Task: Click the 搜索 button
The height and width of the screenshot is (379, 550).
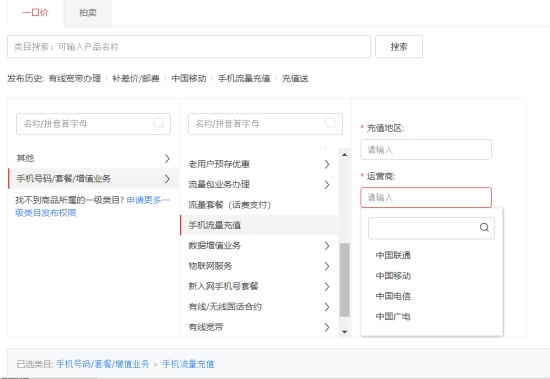Action: pos(399,47)
